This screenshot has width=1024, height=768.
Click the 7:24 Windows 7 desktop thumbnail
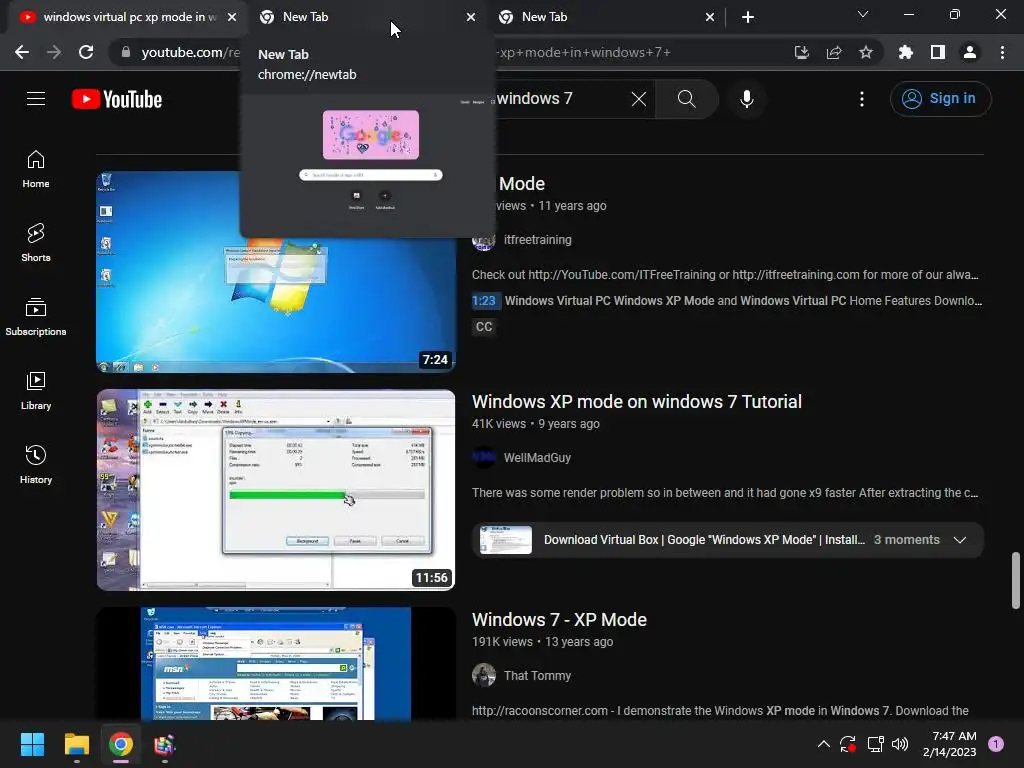pos(276,306)
